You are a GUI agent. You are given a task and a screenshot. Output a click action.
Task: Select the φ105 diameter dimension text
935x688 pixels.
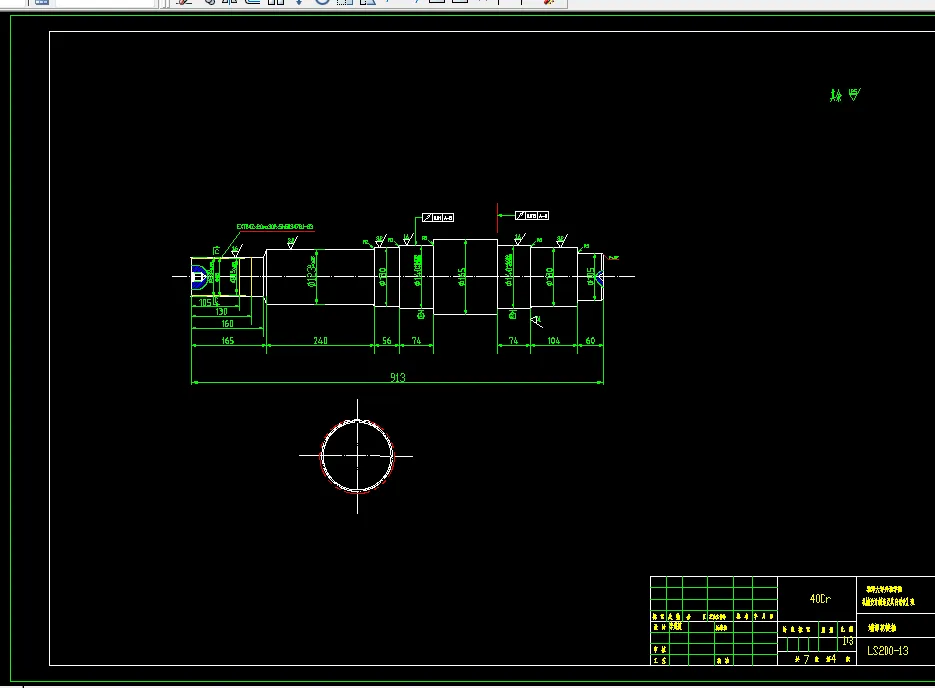click(x=590, y=276)
